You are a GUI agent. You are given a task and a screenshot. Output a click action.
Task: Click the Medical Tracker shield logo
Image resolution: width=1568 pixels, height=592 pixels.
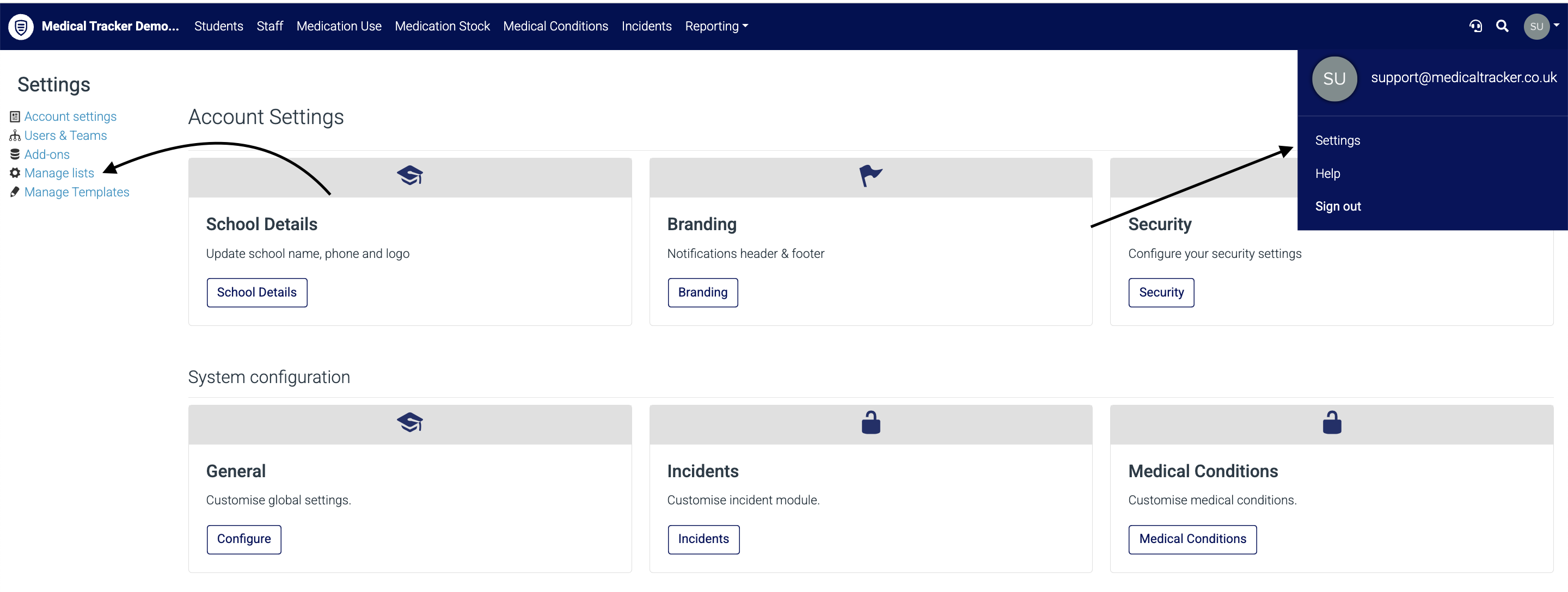21,26
